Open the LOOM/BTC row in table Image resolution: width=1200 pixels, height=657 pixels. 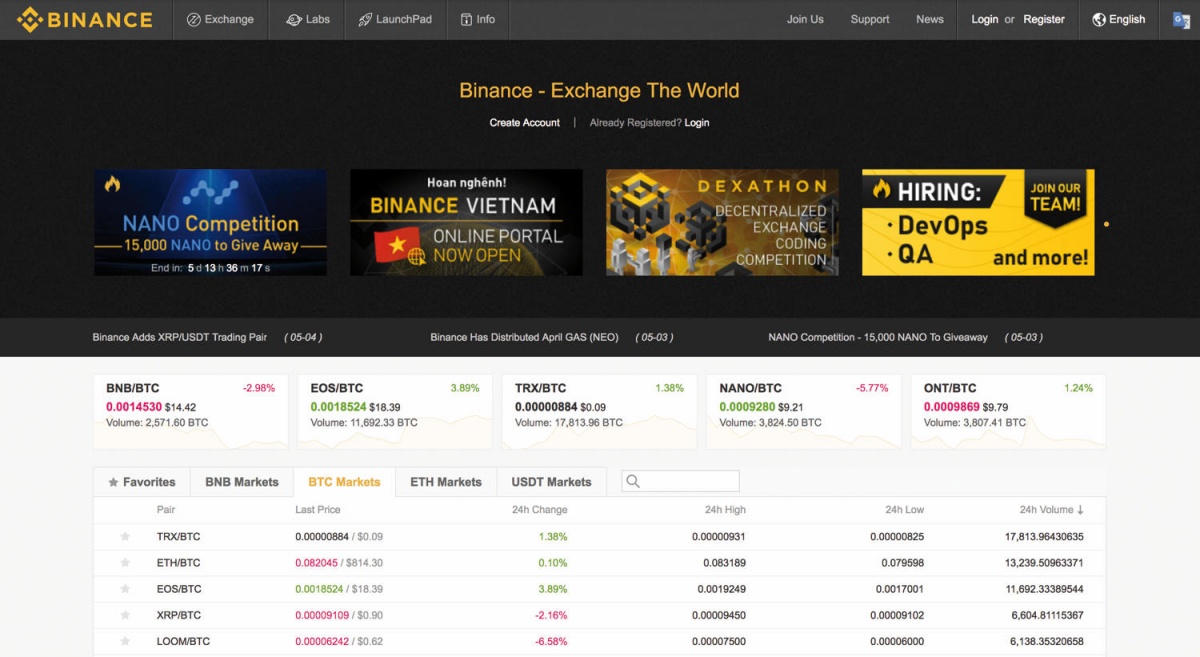coord(600,641)
